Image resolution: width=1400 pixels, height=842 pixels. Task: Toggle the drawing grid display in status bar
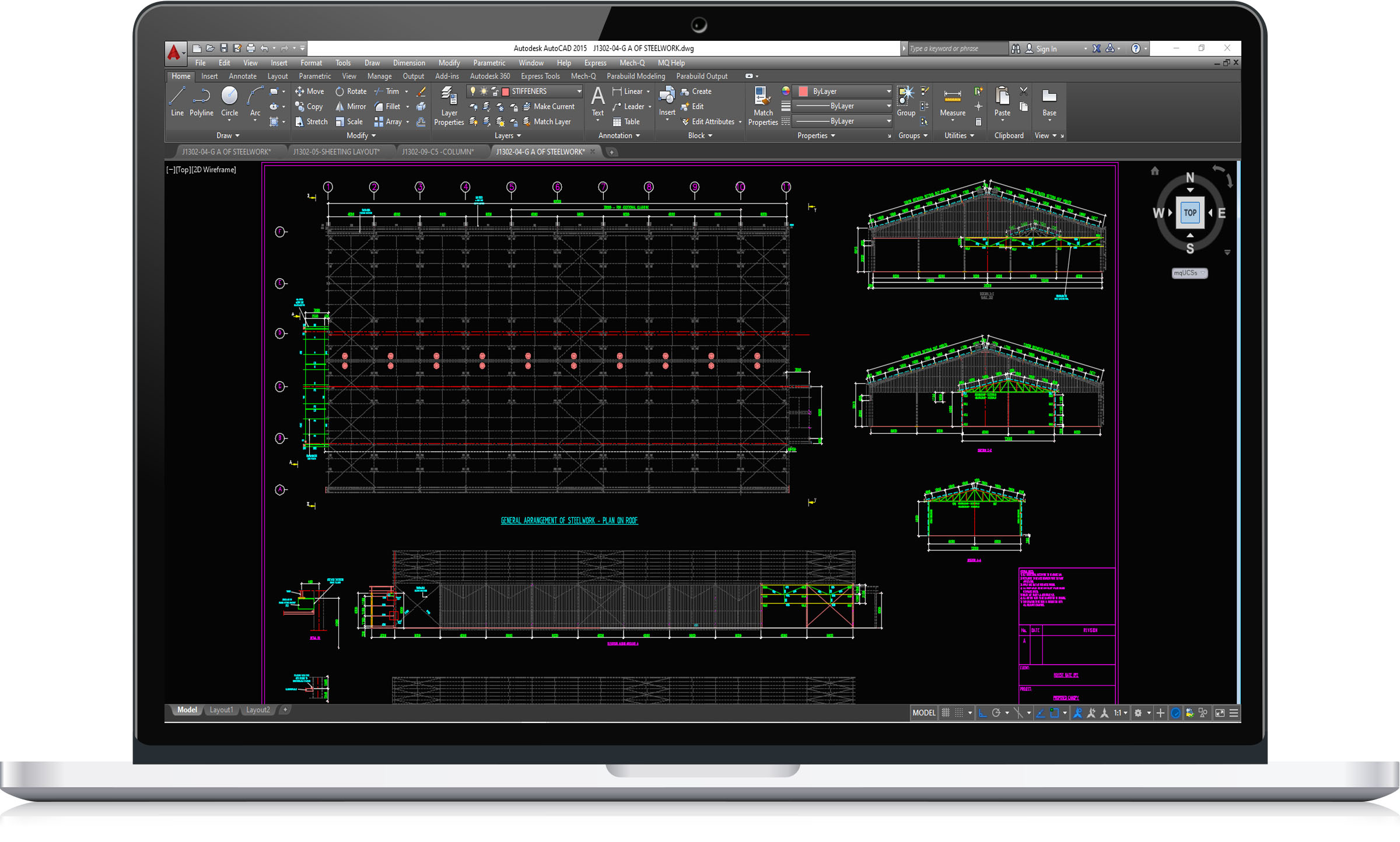point(946,713)
